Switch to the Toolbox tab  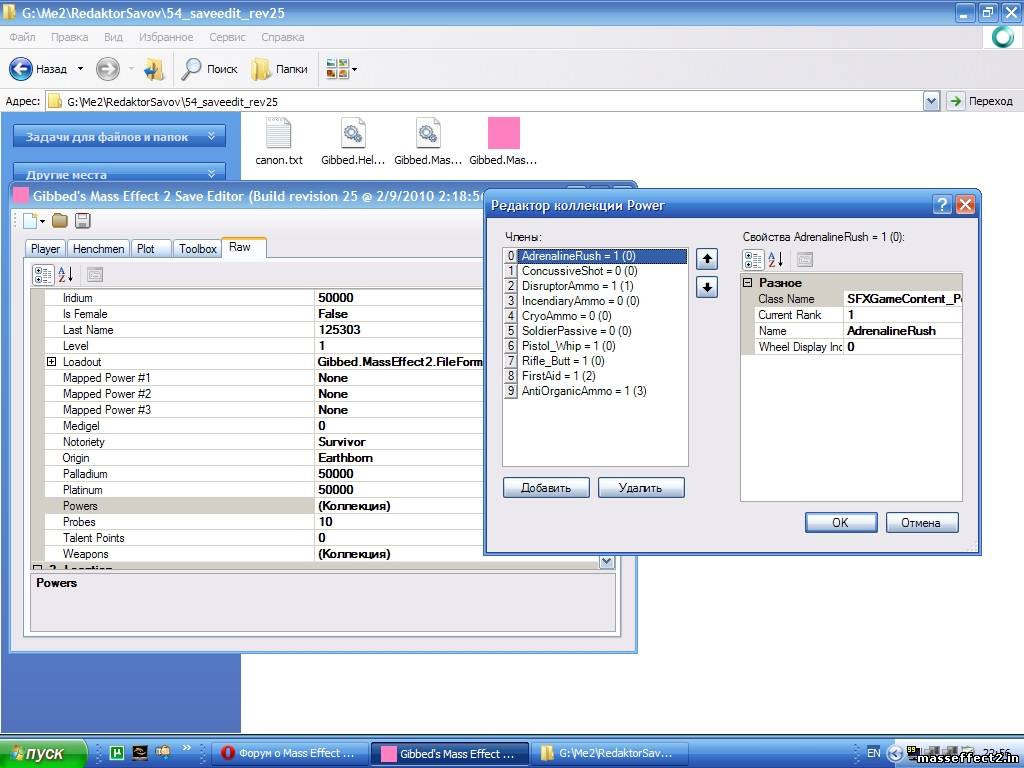(197, 249)
